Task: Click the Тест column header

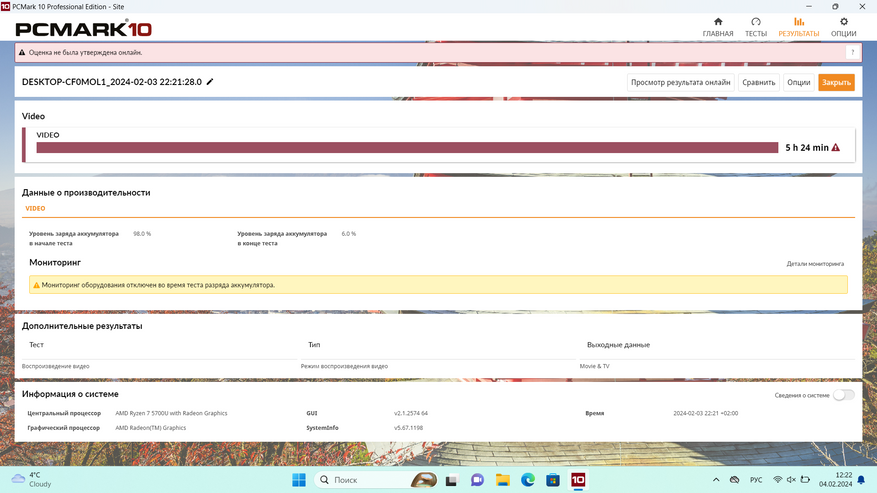Action: click(36, 345)
